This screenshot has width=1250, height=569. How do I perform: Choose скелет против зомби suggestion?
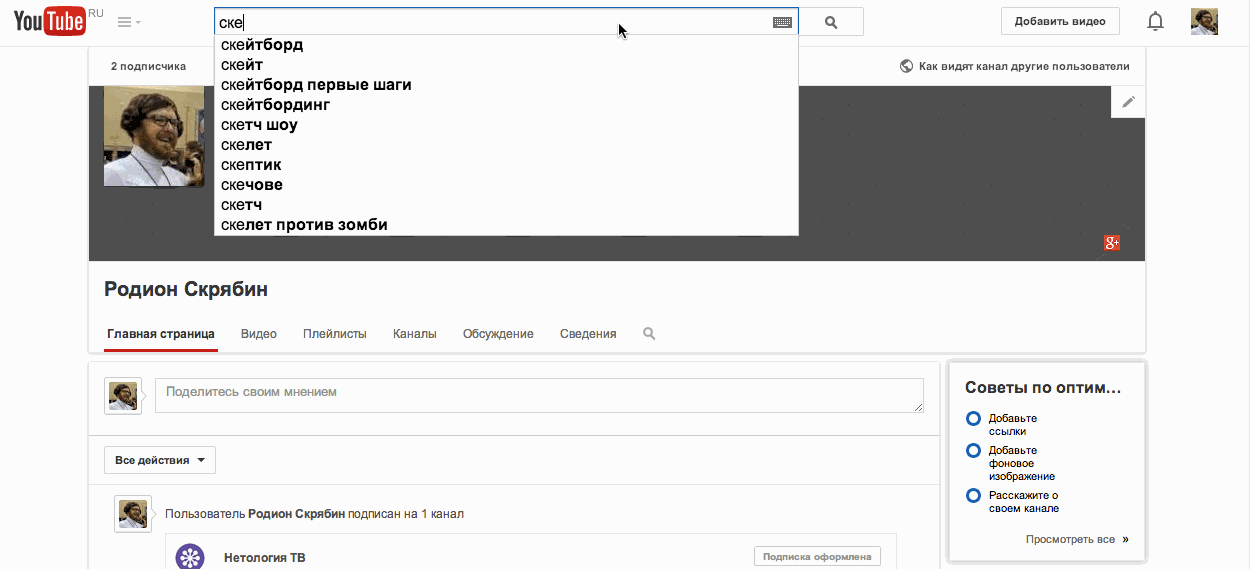(x=506, y=225)
